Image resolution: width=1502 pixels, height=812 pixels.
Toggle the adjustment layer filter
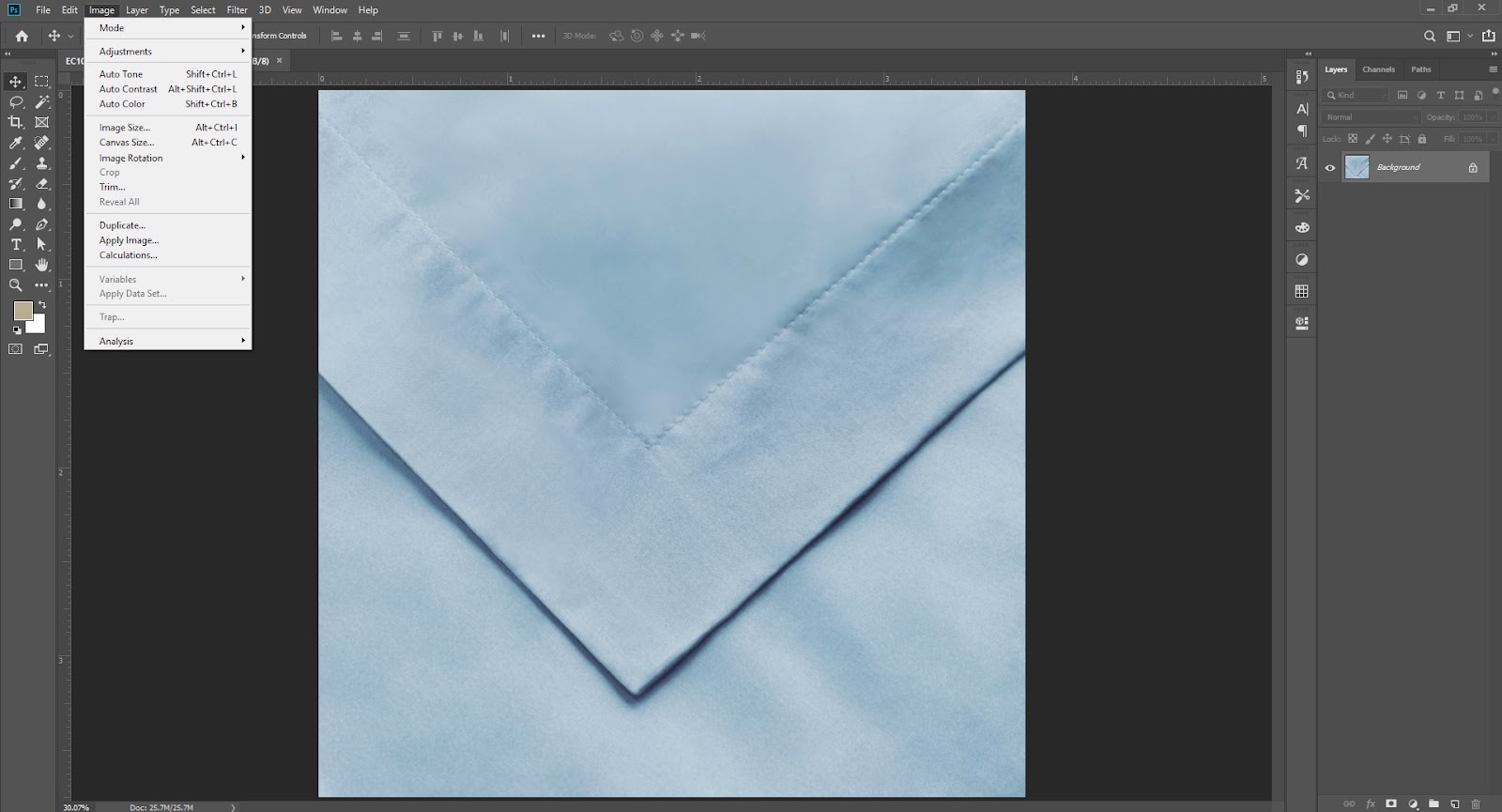[1421, 95]
